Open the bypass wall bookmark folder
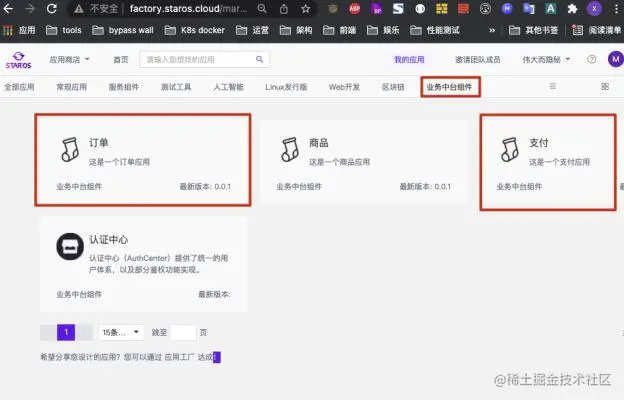The width and height of the screenshot is (624, 400). (x=123, y=30)
